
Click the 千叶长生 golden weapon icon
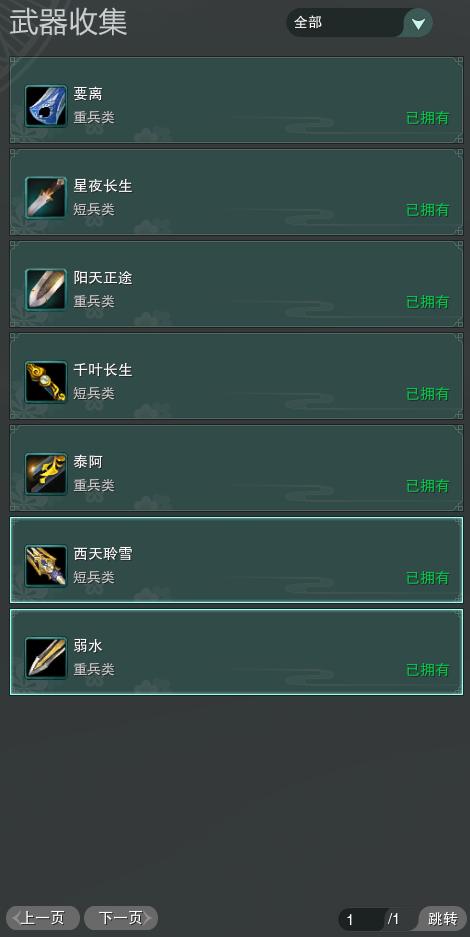click(x=46, y=382)
